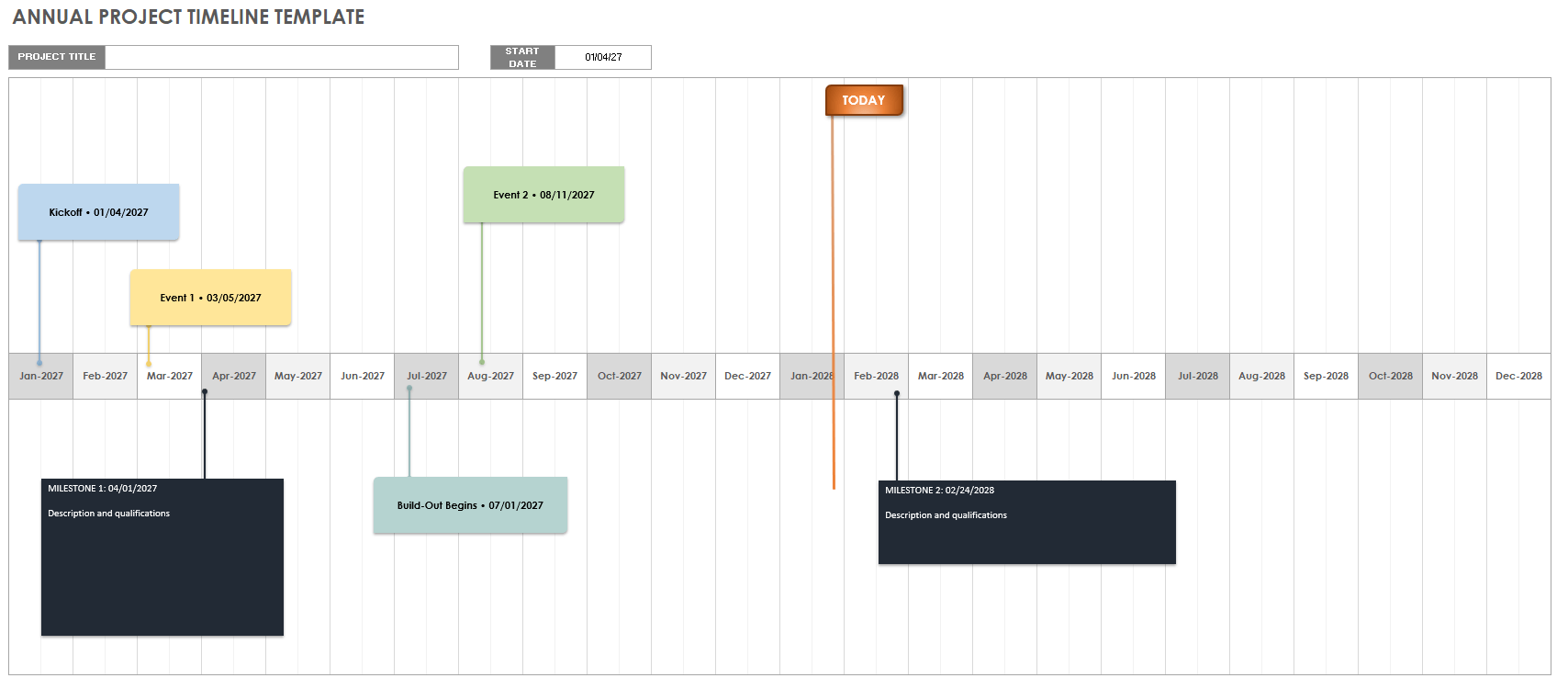Select the Kickoff 01/04/2027 event box

98,212
